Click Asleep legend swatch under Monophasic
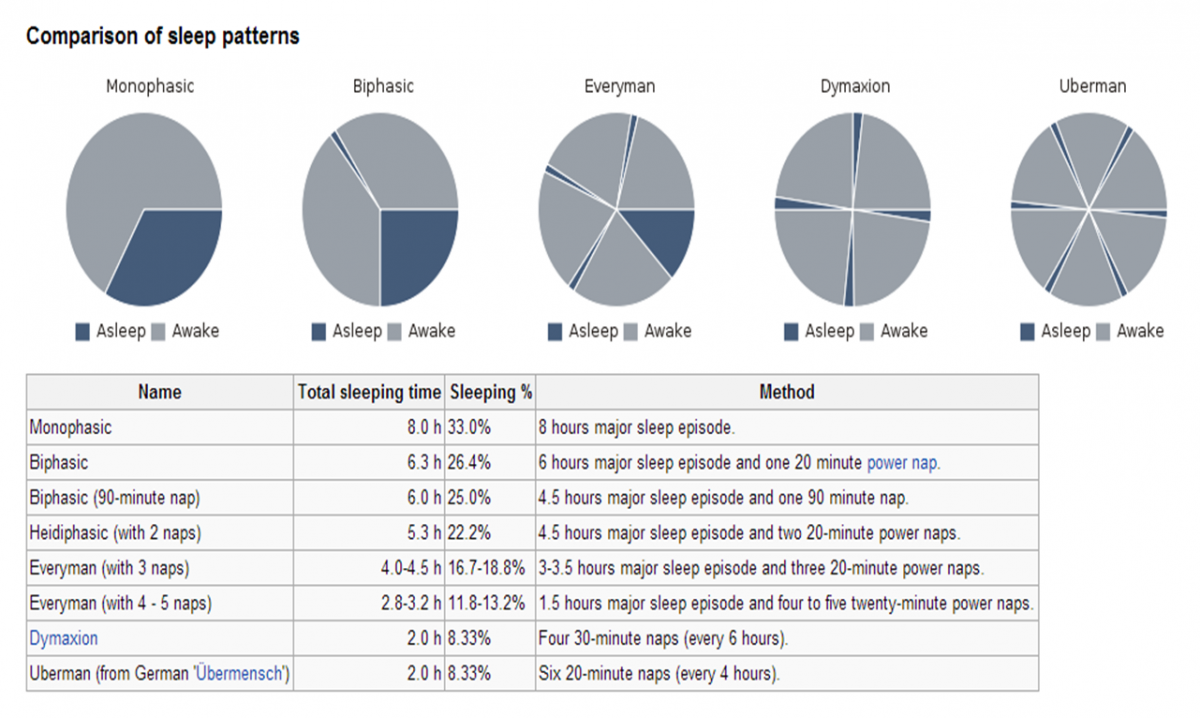The width and height of the screenshot is (1200, 718). pyautogui.click(x=83, y=332)
